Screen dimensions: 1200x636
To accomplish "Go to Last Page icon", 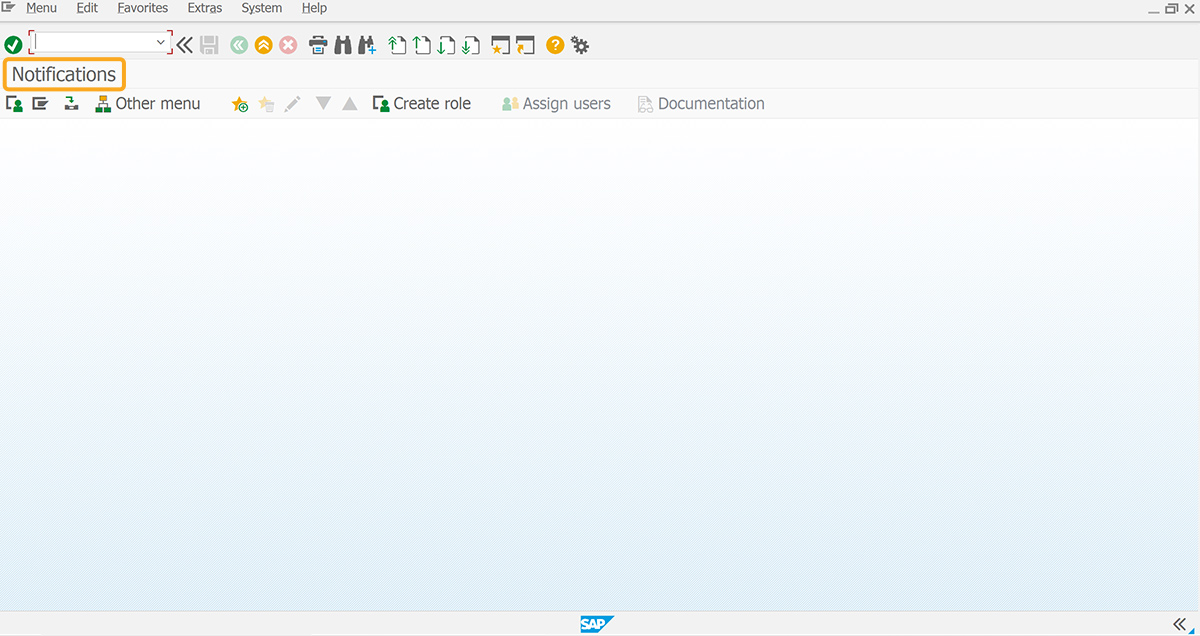I will 471,45.
